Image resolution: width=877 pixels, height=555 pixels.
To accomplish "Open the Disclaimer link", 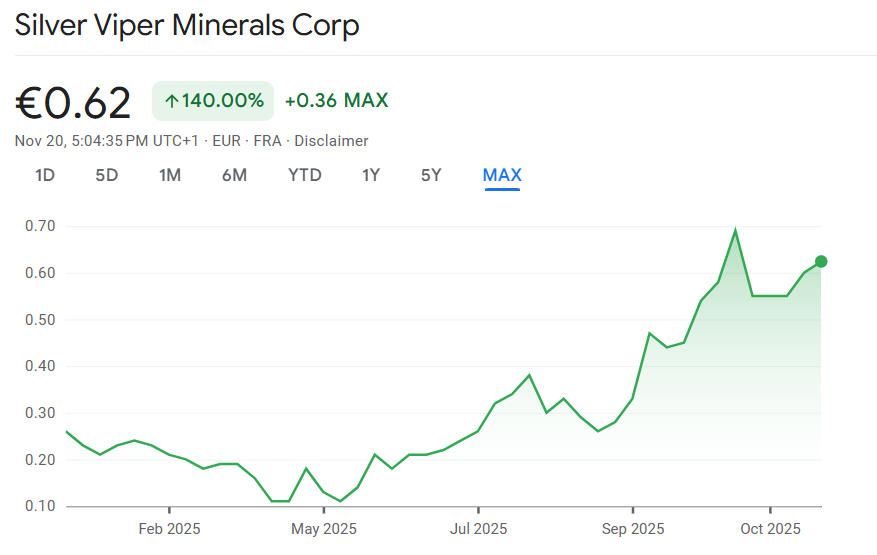I will click(x=331, y=141).
